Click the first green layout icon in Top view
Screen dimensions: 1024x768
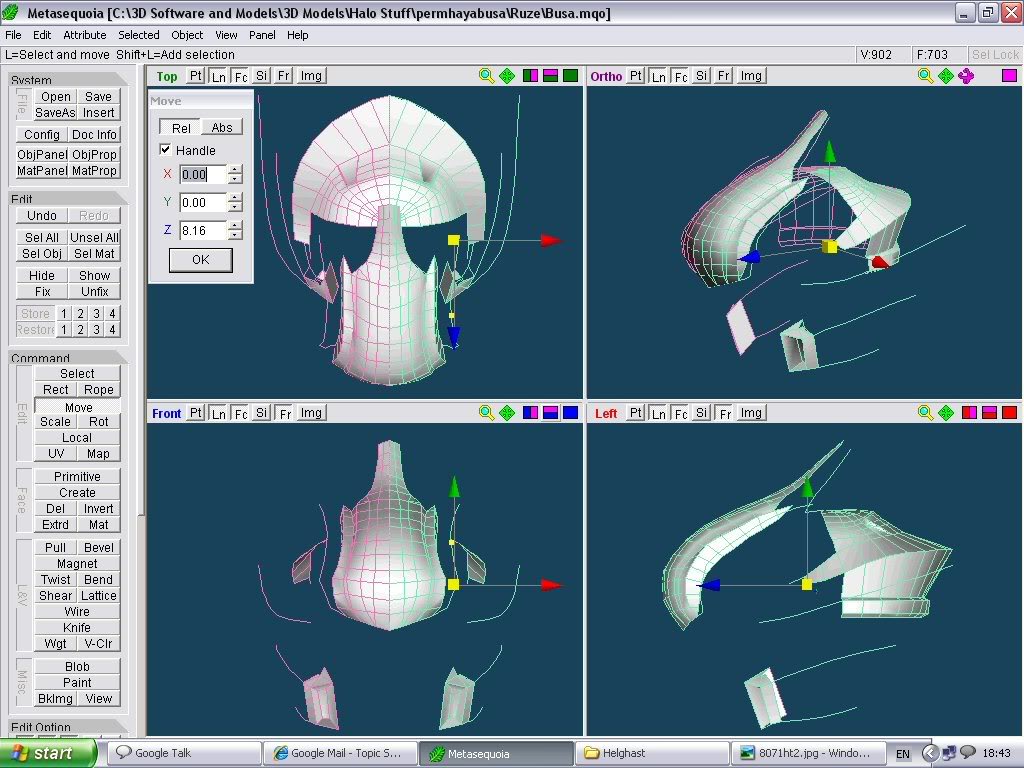[x=530, y=76]
